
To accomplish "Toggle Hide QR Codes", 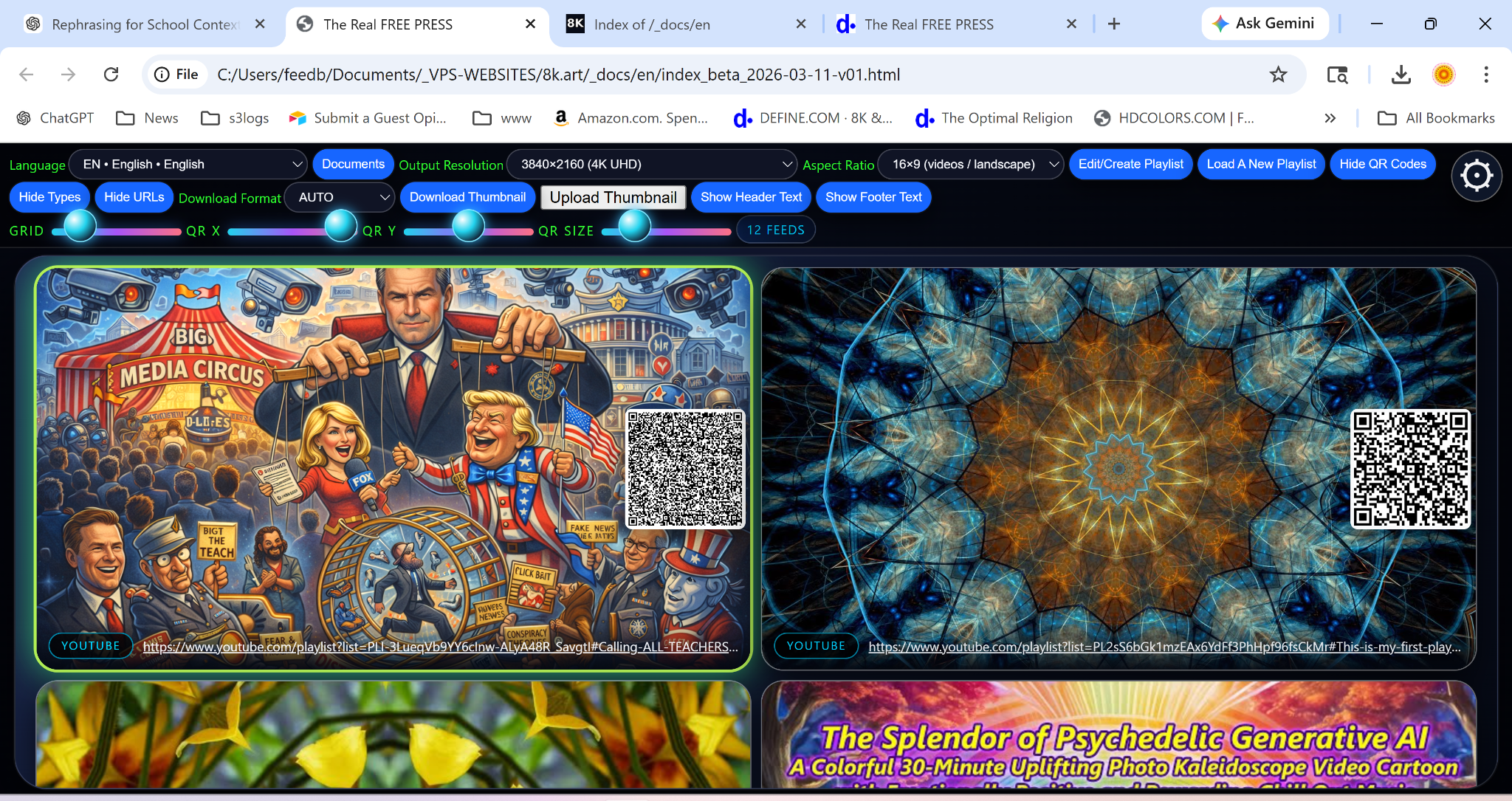I will [x=1383, y=164].
